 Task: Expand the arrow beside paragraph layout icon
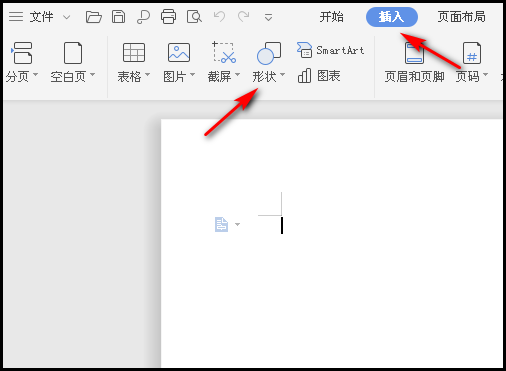[237, 224]
